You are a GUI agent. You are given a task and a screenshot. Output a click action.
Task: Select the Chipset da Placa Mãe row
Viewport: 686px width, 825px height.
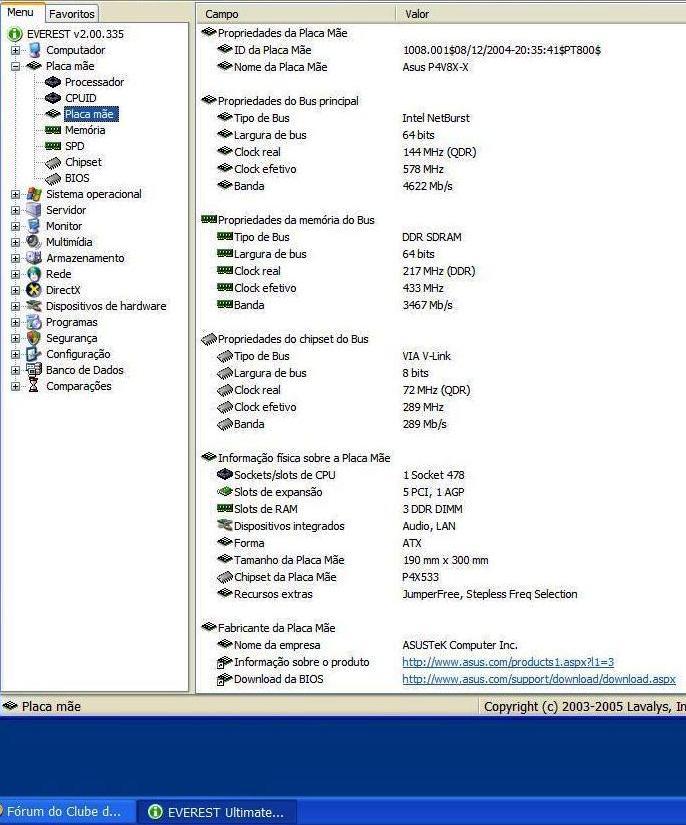click(442, 577)
